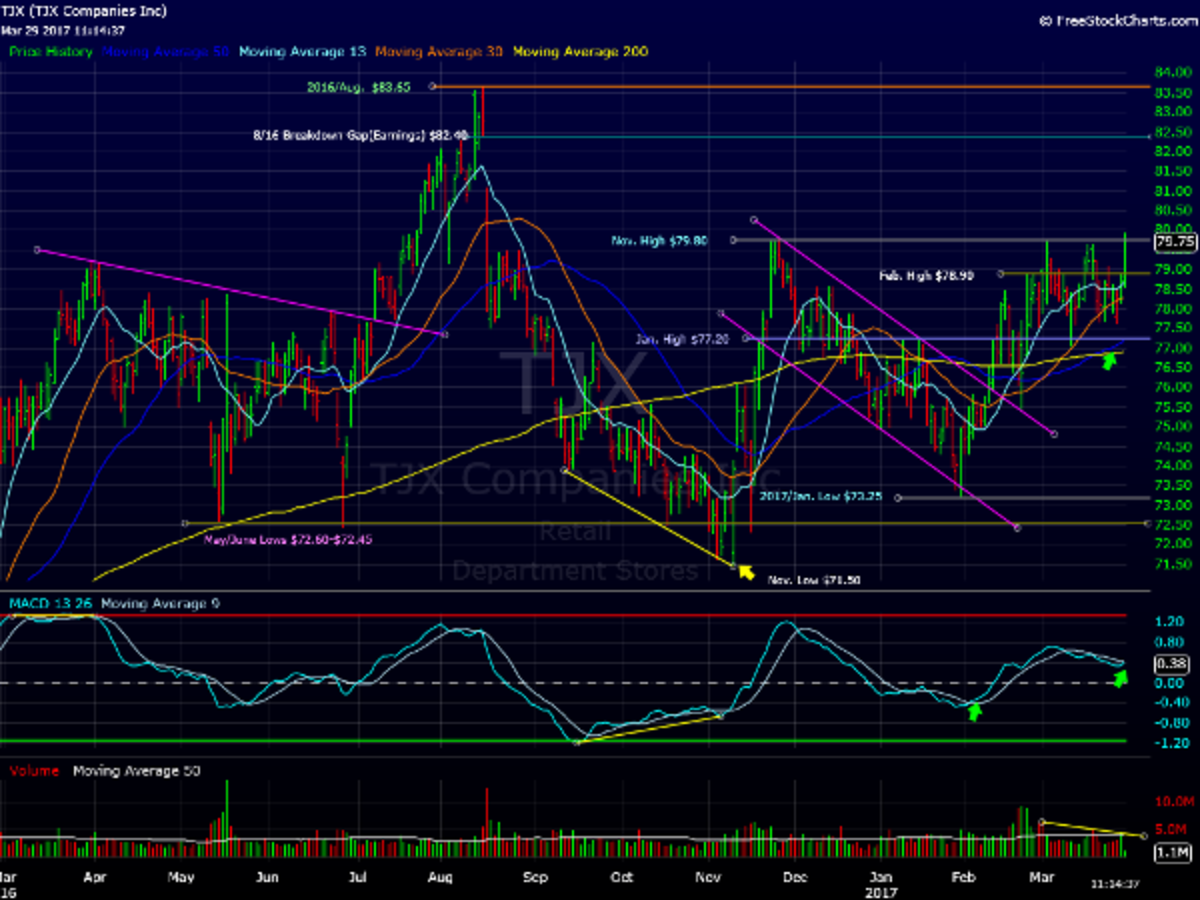Click the 'TJX (TJX Companies Inc)' chart title
The height and width of the screenshot is (900, 1200).
(84, 11)
